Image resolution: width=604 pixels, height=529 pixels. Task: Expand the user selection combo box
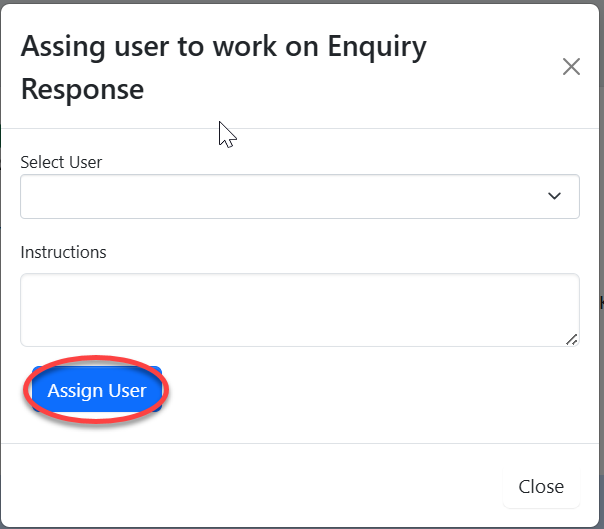pyautogui.click(x=299, y=196)
